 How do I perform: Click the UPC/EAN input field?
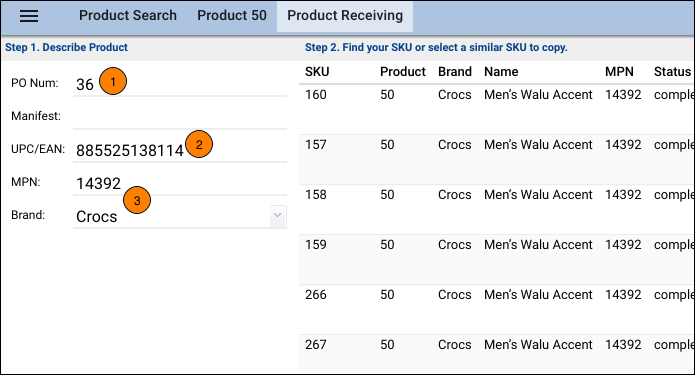180,150
